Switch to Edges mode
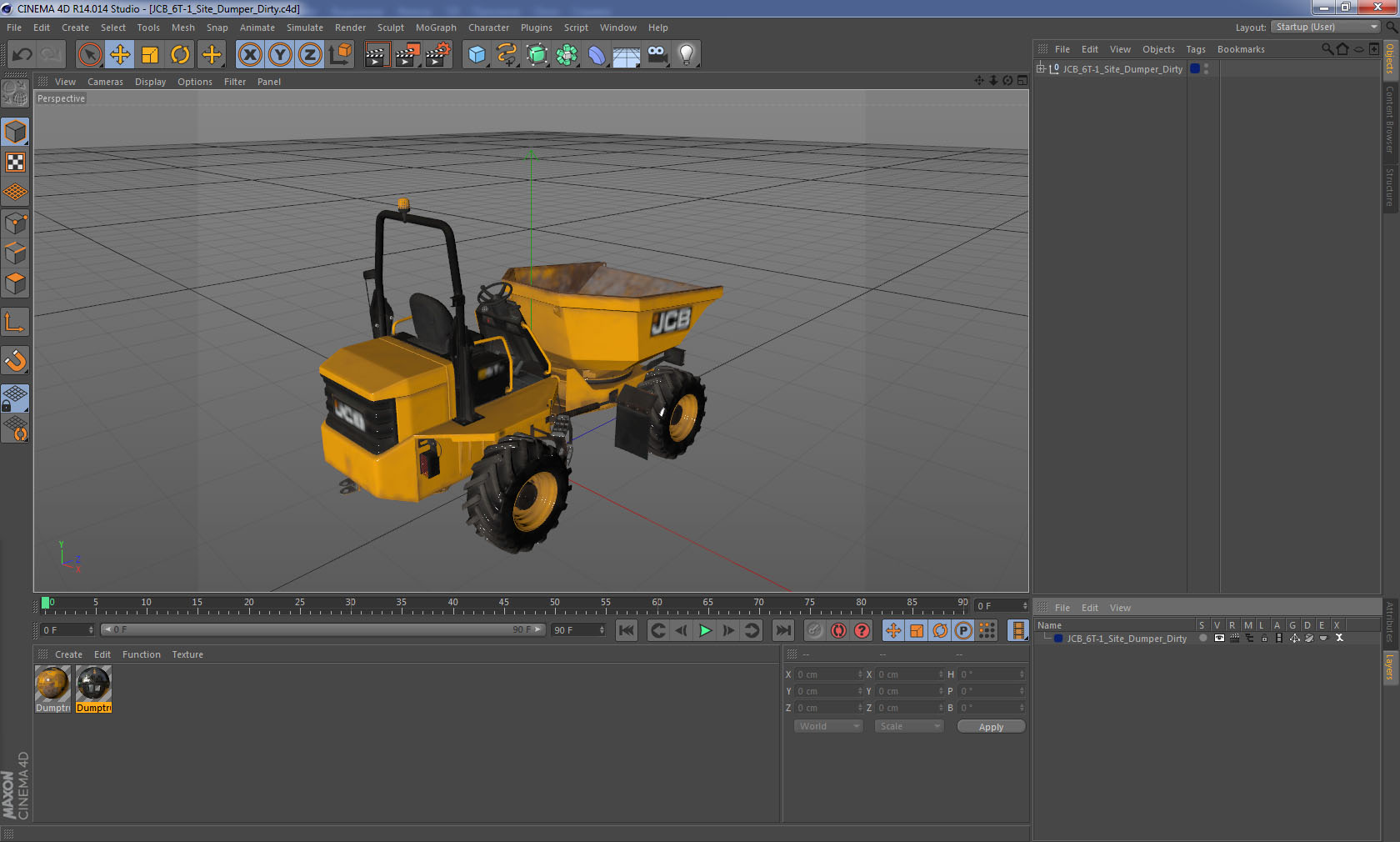Image resolution: width=1400 pixels, height=842 pixels. (x=15, y=253)
